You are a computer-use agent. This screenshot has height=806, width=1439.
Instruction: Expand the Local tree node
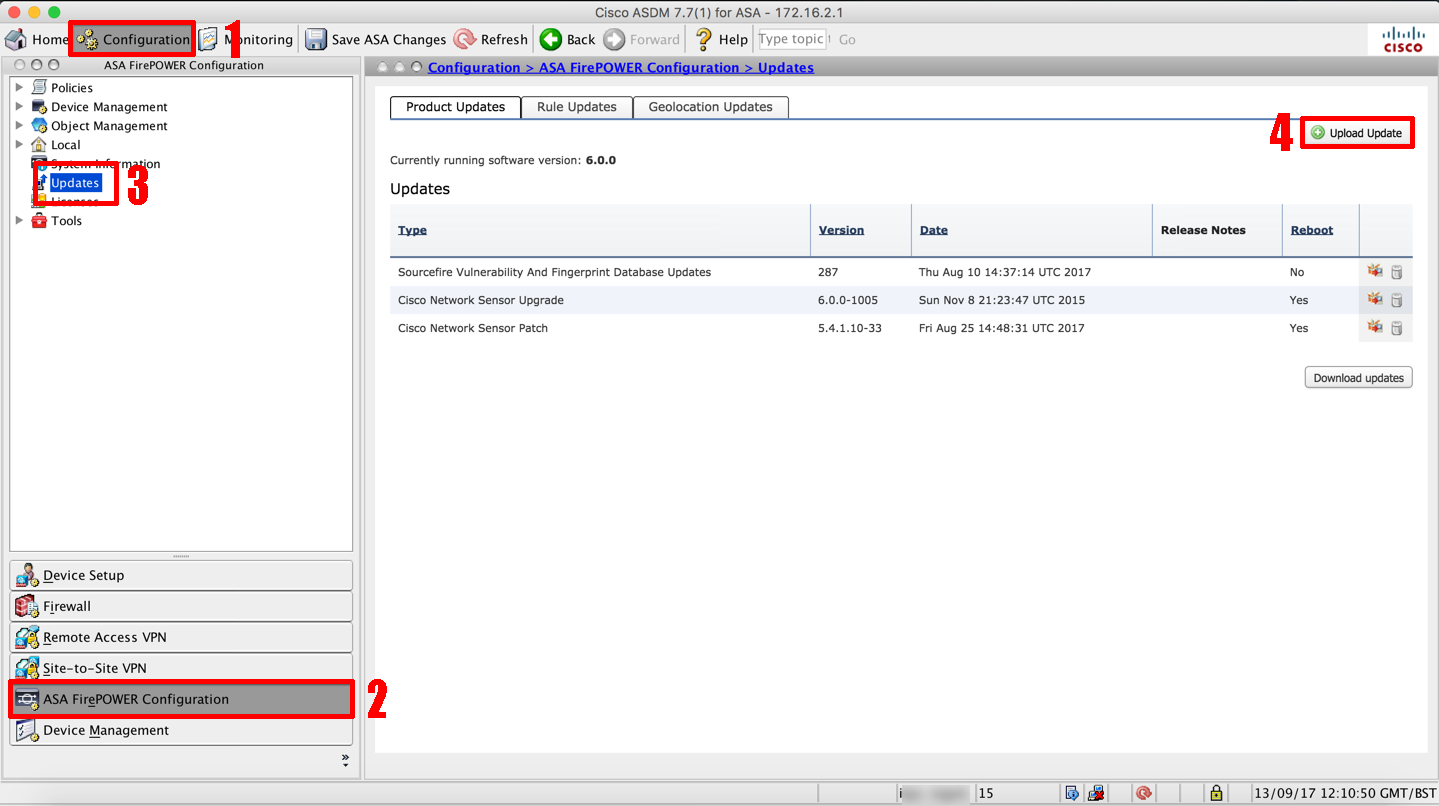point(19,144)
